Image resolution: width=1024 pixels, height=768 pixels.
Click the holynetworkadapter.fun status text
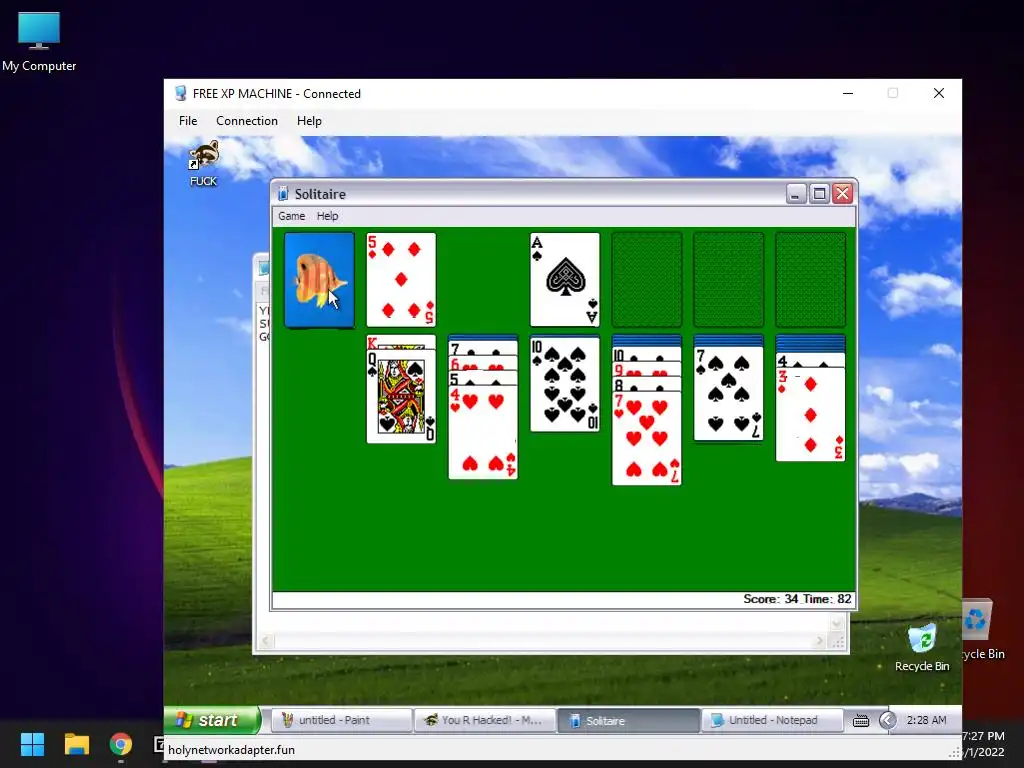[x=231, y=750]
